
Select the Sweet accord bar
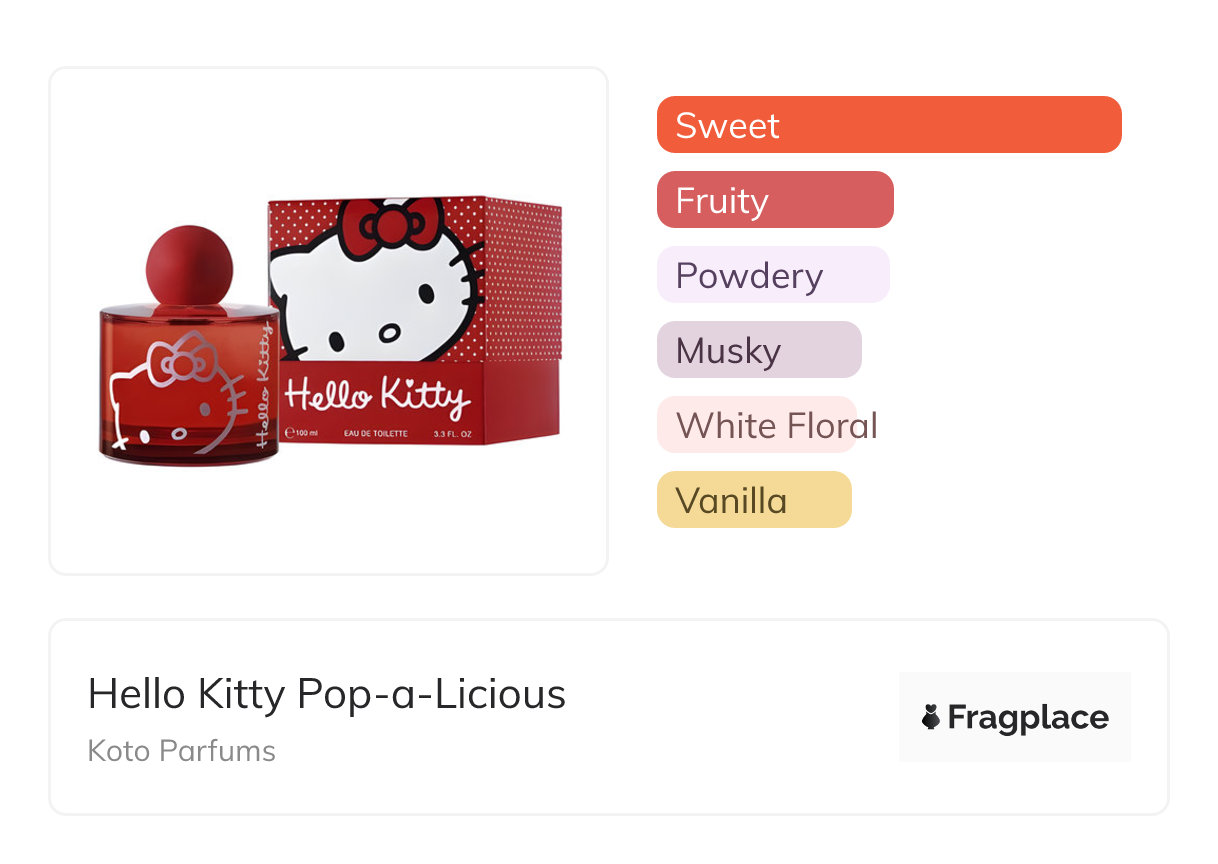coord(888,125)
